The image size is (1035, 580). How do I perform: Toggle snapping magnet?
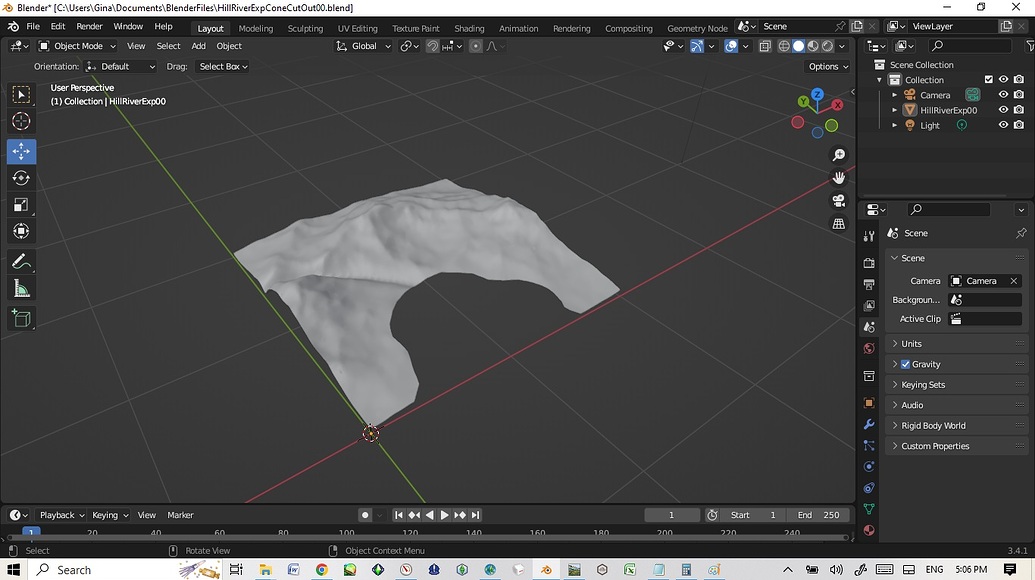[x=432, y=46]
